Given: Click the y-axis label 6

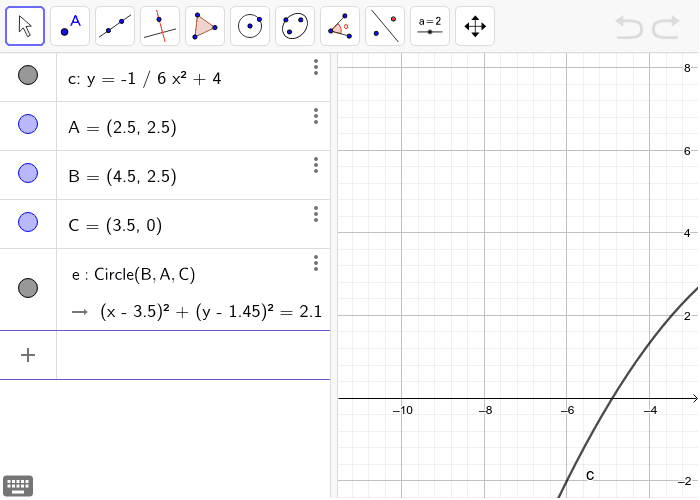Looking at the screenshot, I should [x=687, y=151].
